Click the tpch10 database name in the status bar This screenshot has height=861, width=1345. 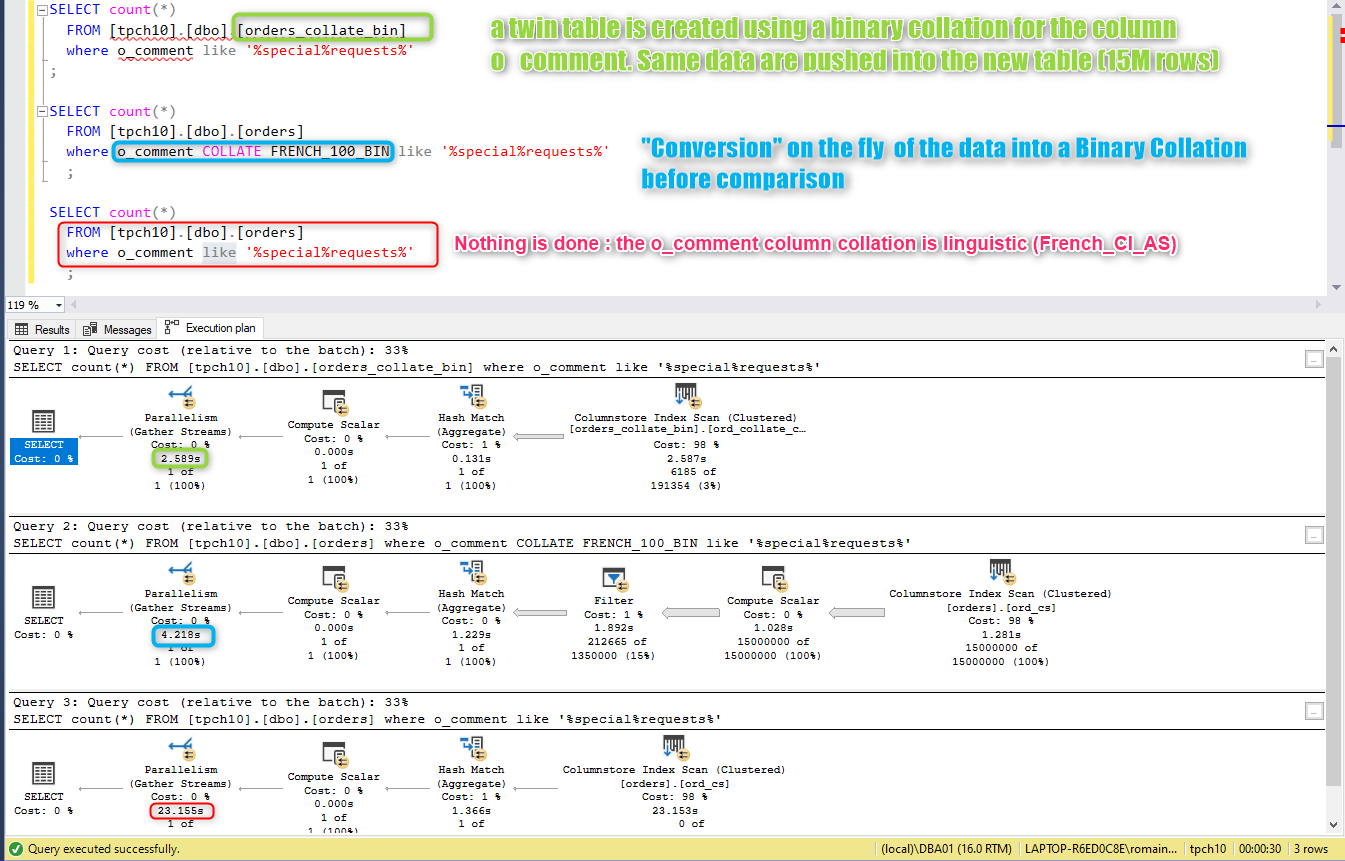tap(1207, 849)
